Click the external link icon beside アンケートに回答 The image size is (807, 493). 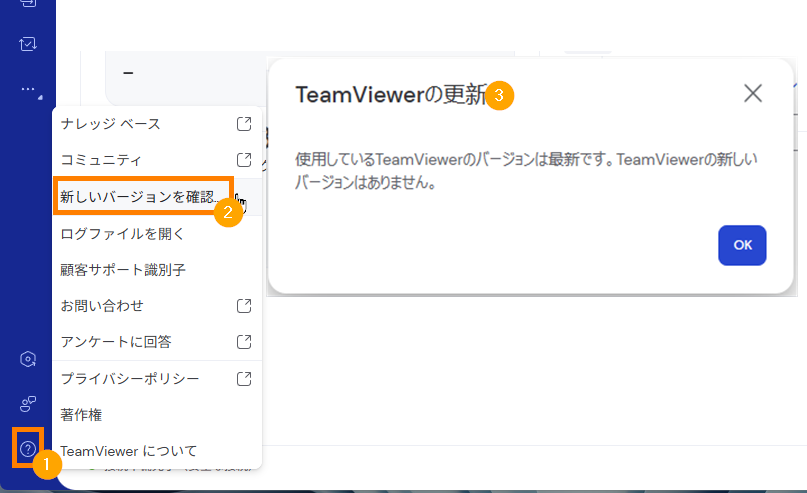(x=244, y=342)
